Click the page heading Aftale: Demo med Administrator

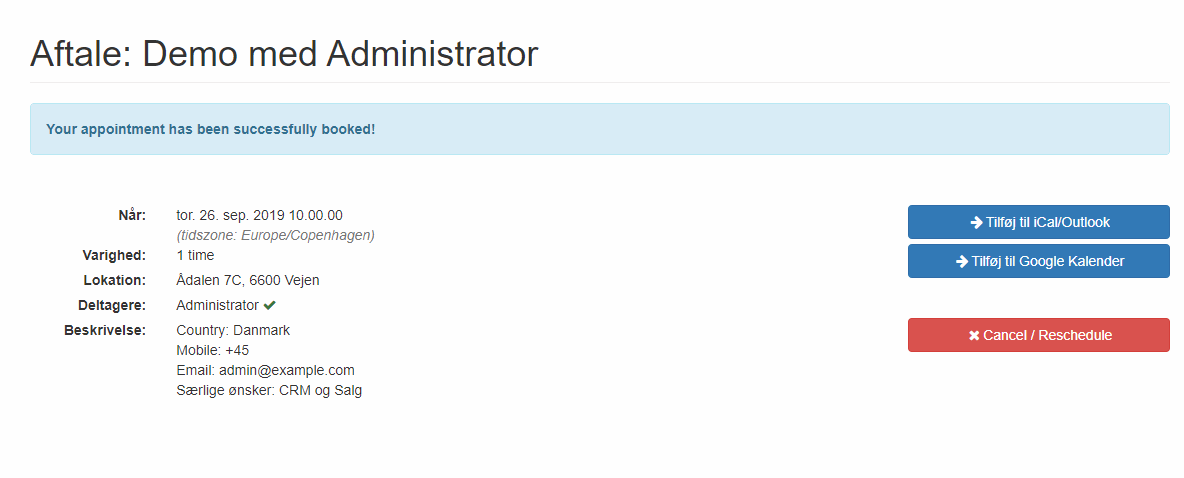284,54
